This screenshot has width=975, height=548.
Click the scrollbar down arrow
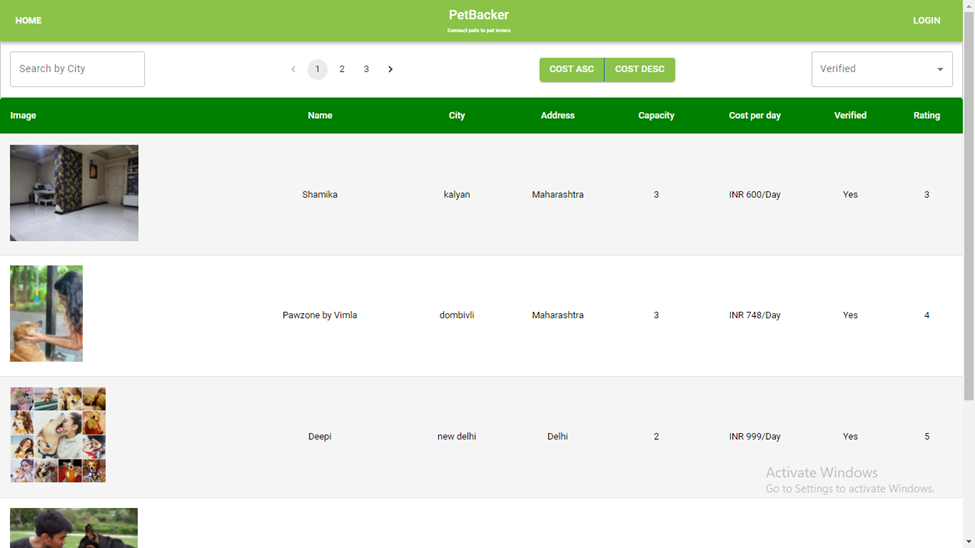pos(969,542)
